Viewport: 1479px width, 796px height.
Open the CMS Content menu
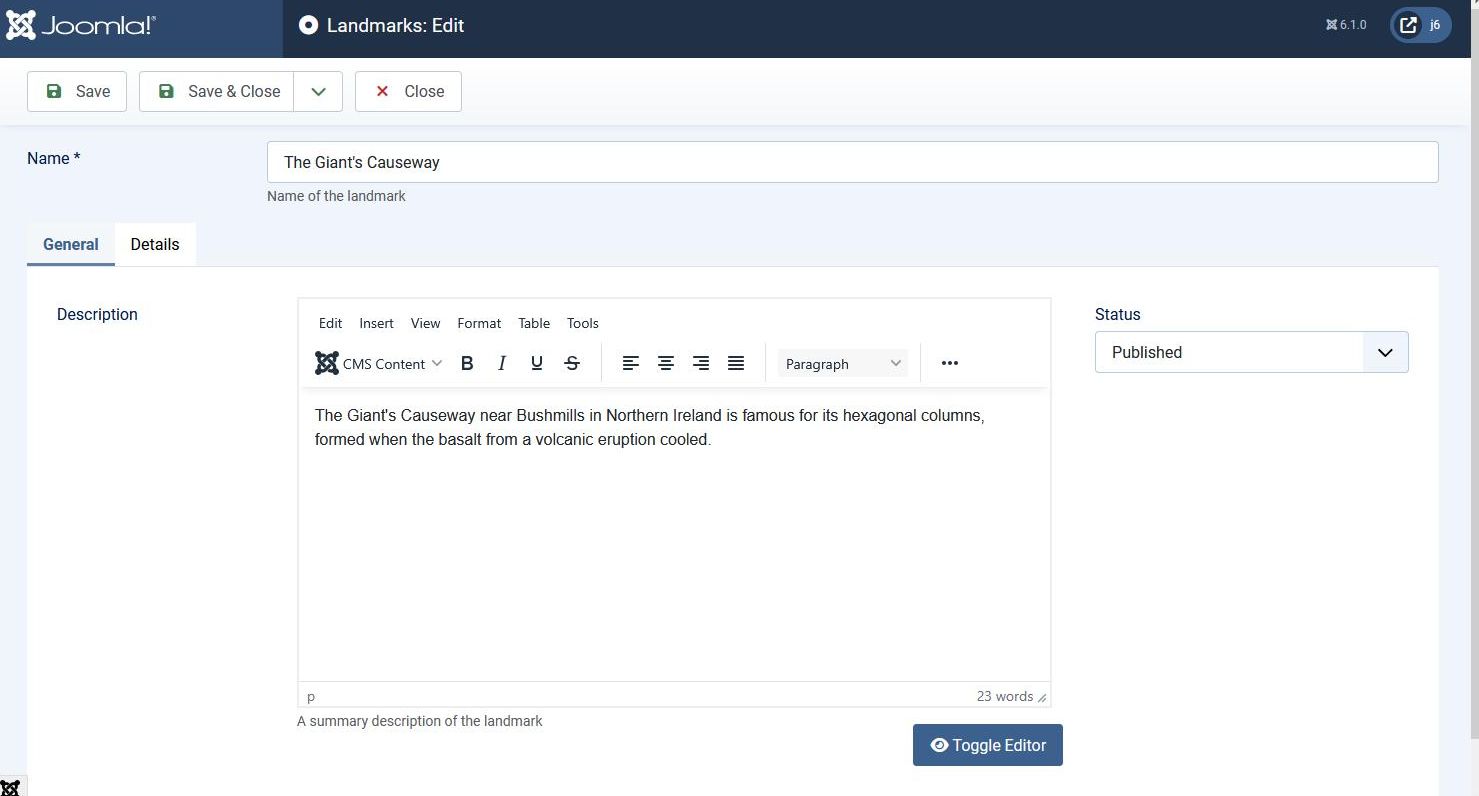click(378, 364)
